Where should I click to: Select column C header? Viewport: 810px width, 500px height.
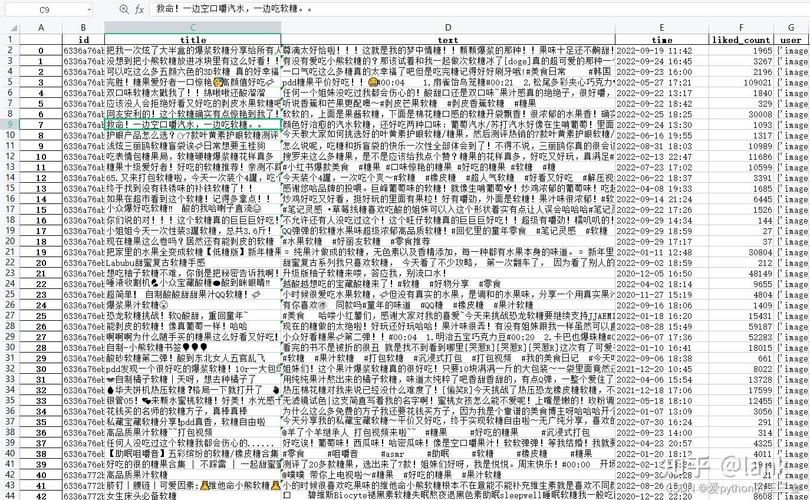[193, 28]
